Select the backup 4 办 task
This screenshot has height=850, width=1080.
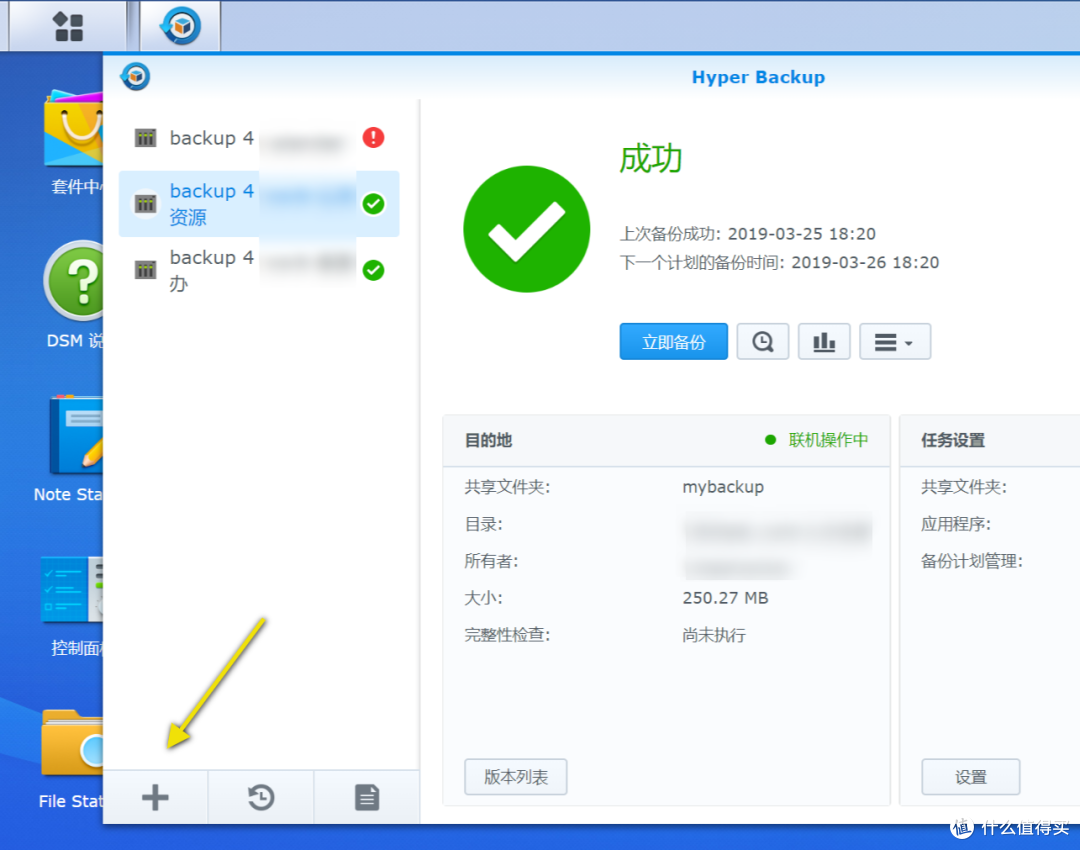pyautogui.click(x=259, y=270)
